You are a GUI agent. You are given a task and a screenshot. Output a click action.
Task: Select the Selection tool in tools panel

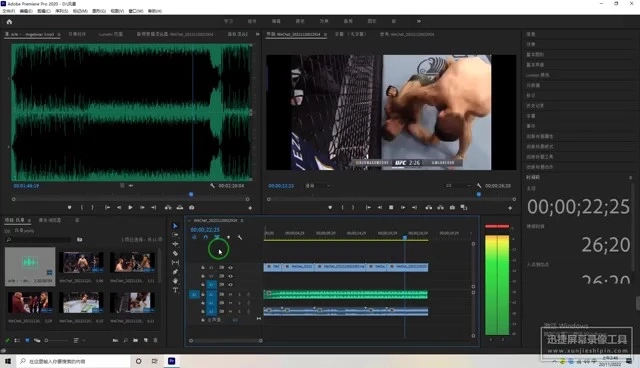pyautogui.click(x=176, y=226)
